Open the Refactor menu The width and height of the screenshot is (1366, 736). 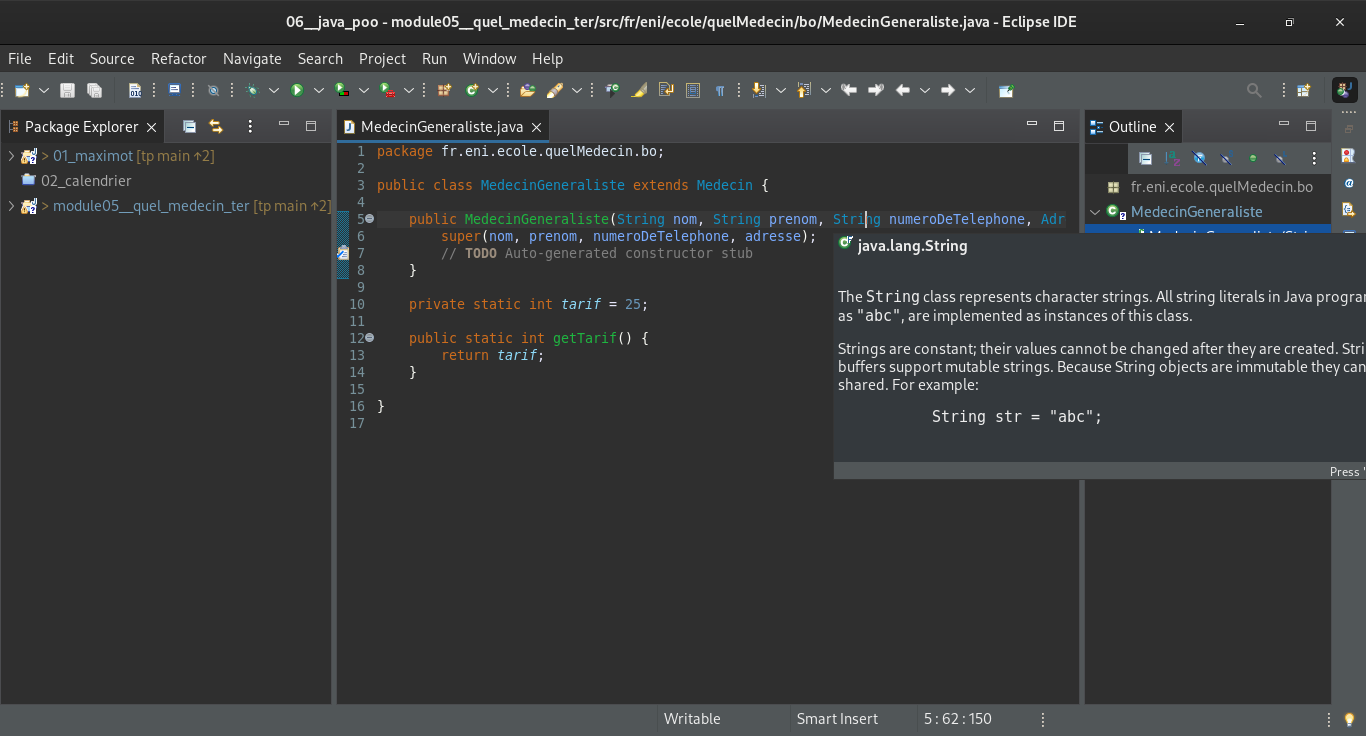pyautogui.click(x=178, y=59)
